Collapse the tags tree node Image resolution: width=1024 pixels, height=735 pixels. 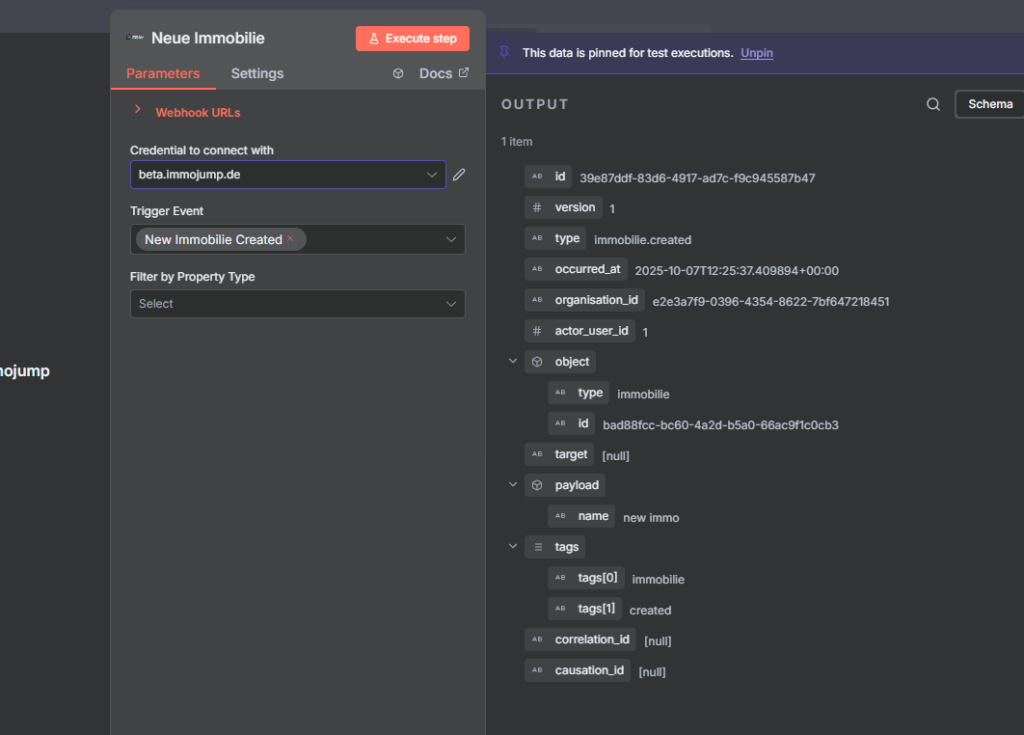(x=513, y=547)
